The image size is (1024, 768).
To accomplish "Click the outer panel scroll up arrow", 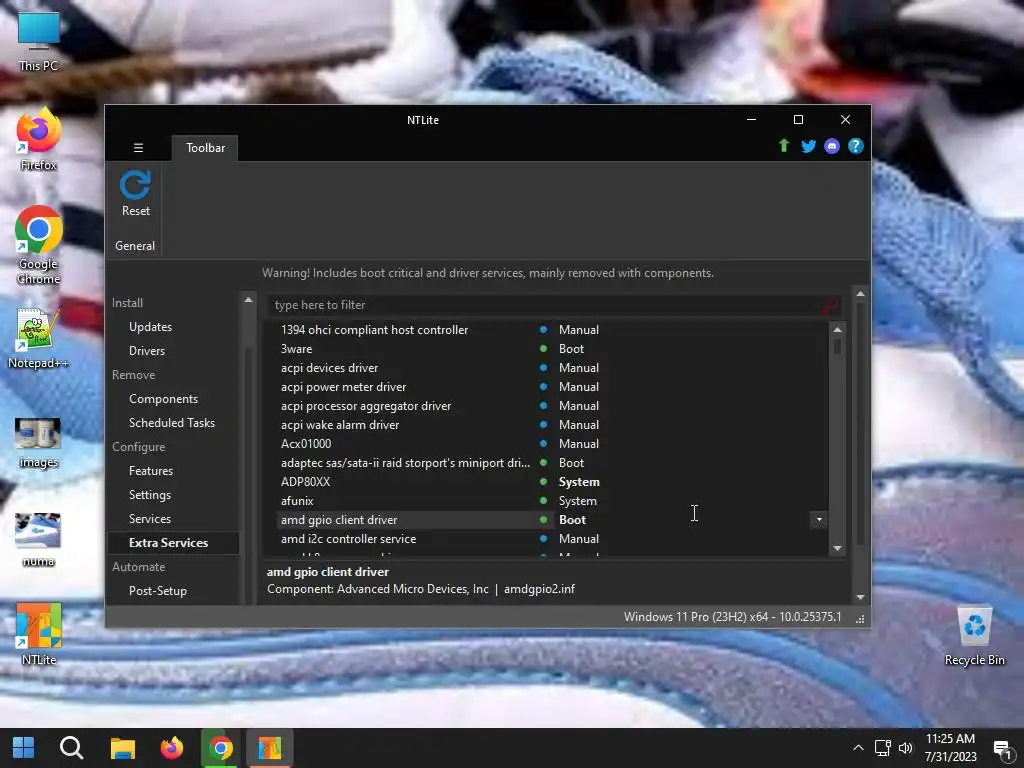I will tap(860, 295).
